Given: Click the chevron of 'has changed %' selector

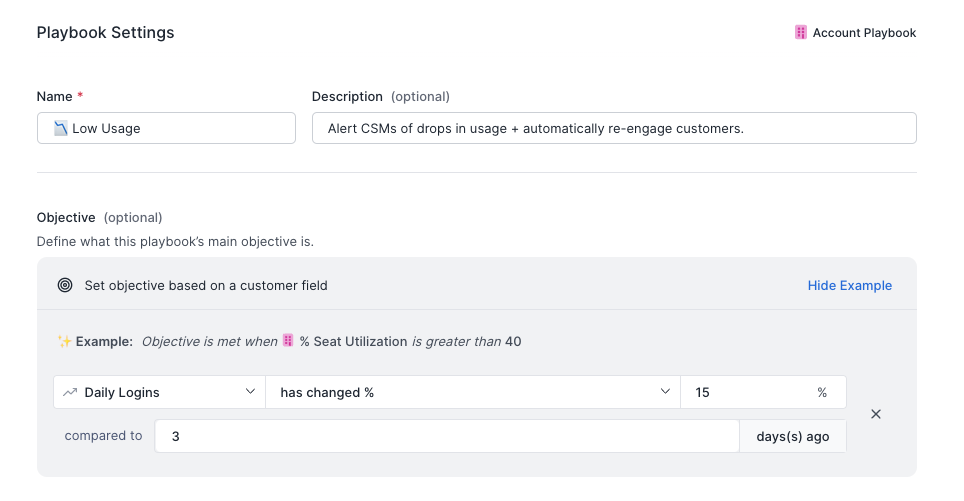Looking at the screenshot, I should (x=665, y=392).
